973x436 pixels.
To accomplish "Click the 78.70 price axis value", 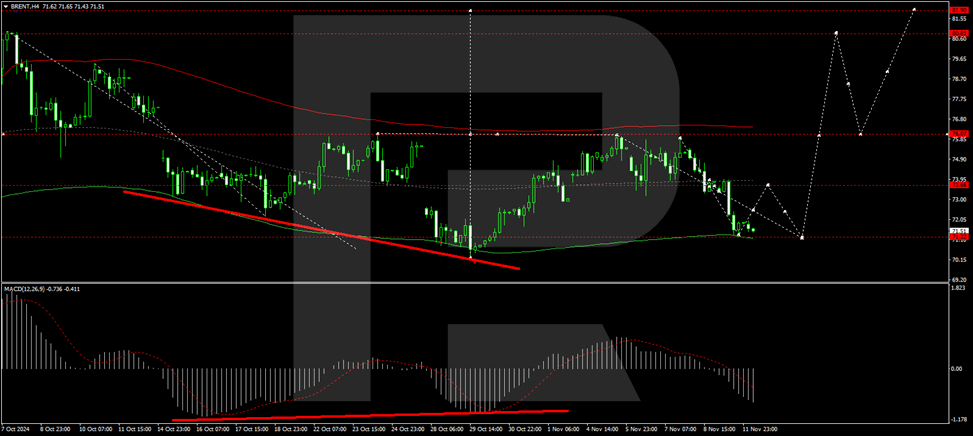I will pyautogui.click(x=960, y=79).
